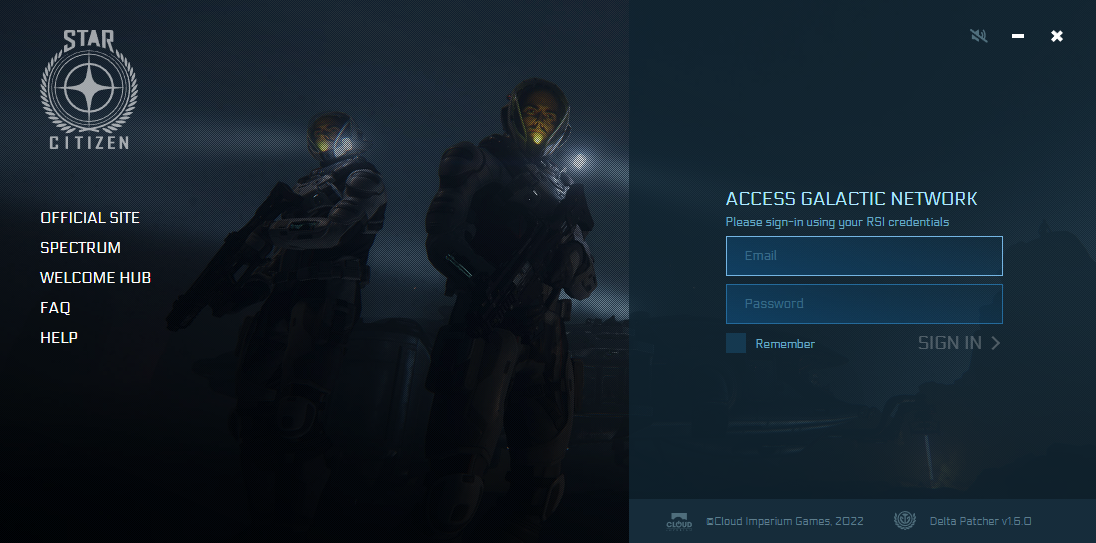The width and height of the screenshot is (1096, 543).
Task: Enable the Remember checkbox
Action: (x=735, y=343)
